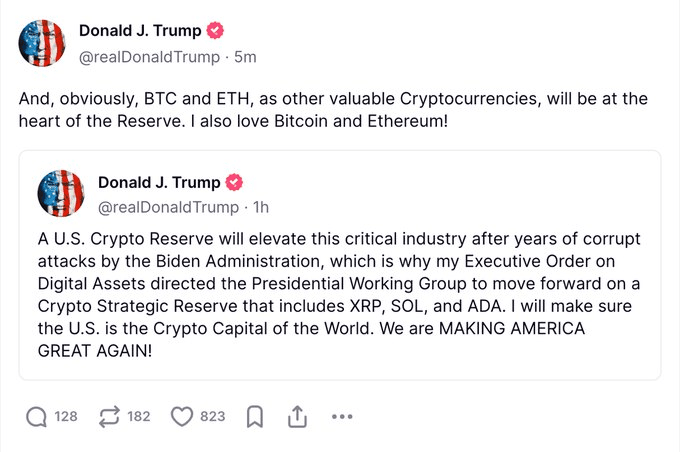
Task: Open @realDonaldTrump handle in quoted post
Action: pyautogui.click(x=168, y=207)
